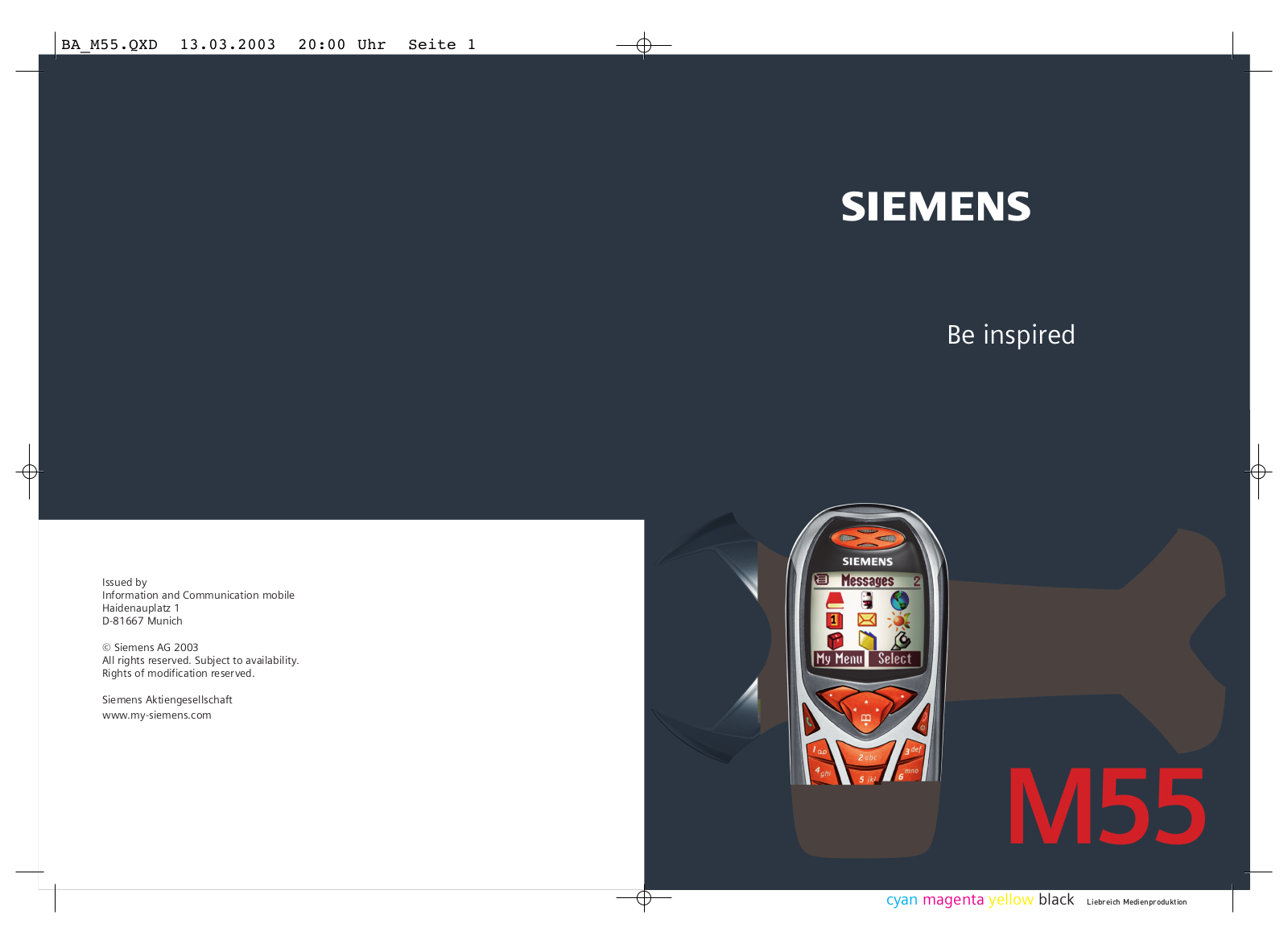The image size is (1288, 944).
Task: Click the left edge registration crosshair mark
Action: point(30,472)
